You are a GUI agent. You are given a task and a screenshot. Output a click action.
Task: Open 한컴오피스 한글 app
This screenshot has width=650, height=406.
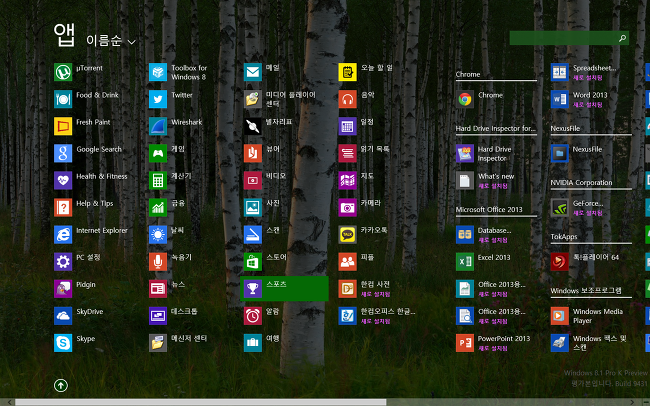347,316
